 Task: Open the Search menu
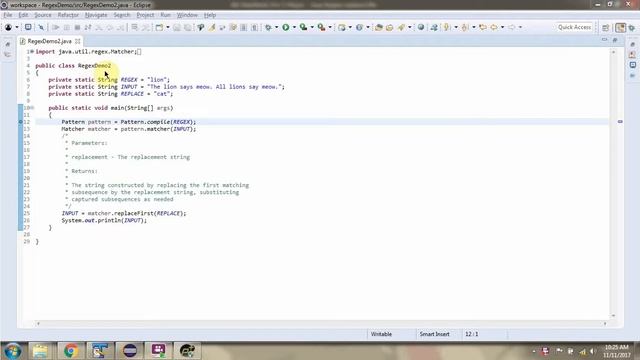click(122, 15)
